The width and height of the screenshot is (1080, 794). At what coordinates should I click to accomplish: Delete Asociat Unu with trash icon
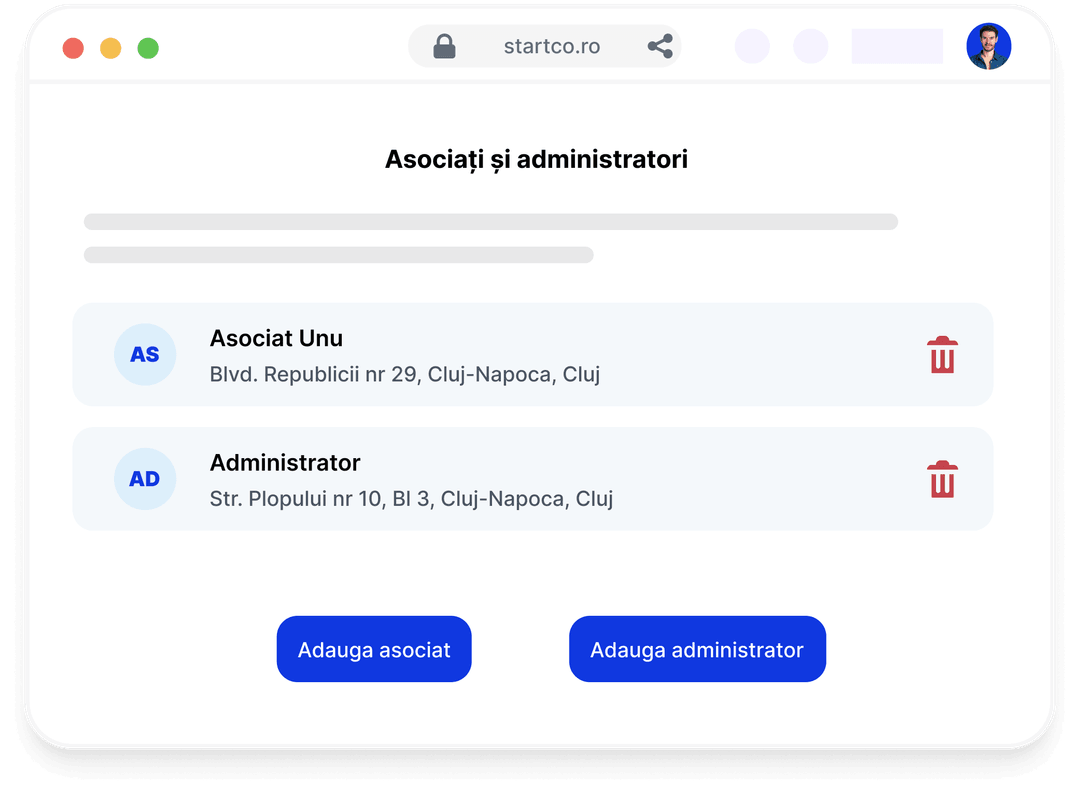pos(942,355)
